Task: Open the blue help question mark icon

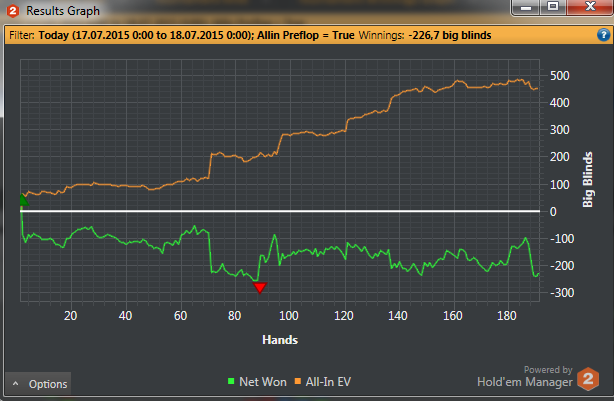Action: pyautogui.click(x=603, y=35)
